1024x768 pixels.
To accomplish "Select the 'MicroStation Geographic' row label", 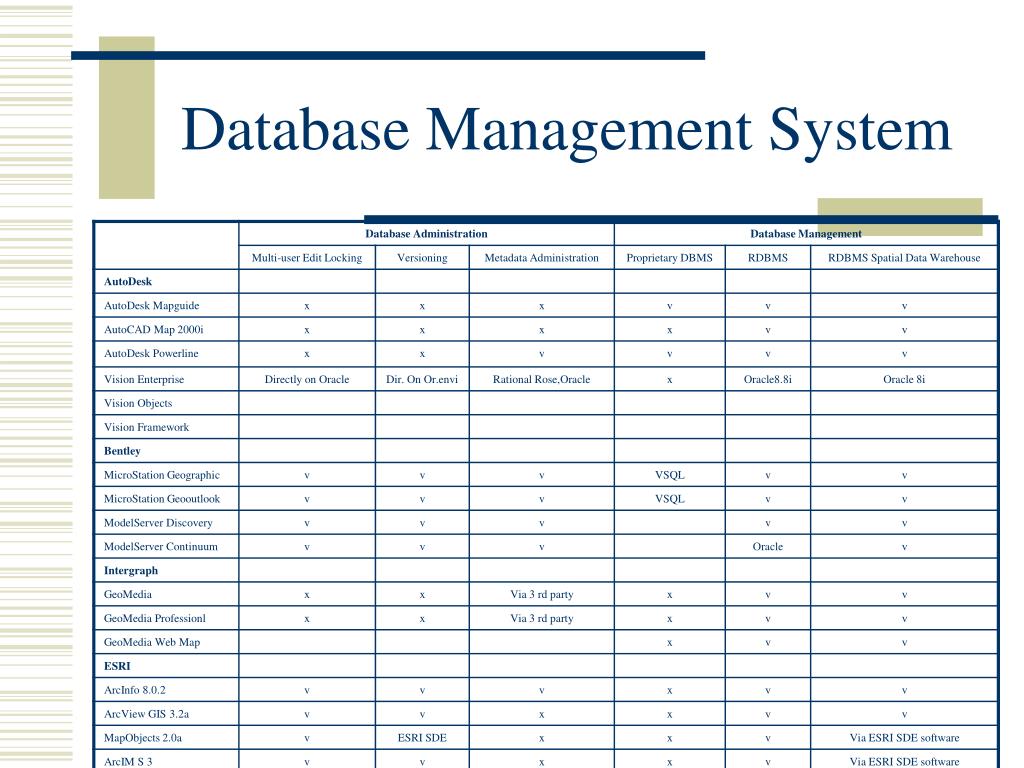I will click(x=162, y=475).
